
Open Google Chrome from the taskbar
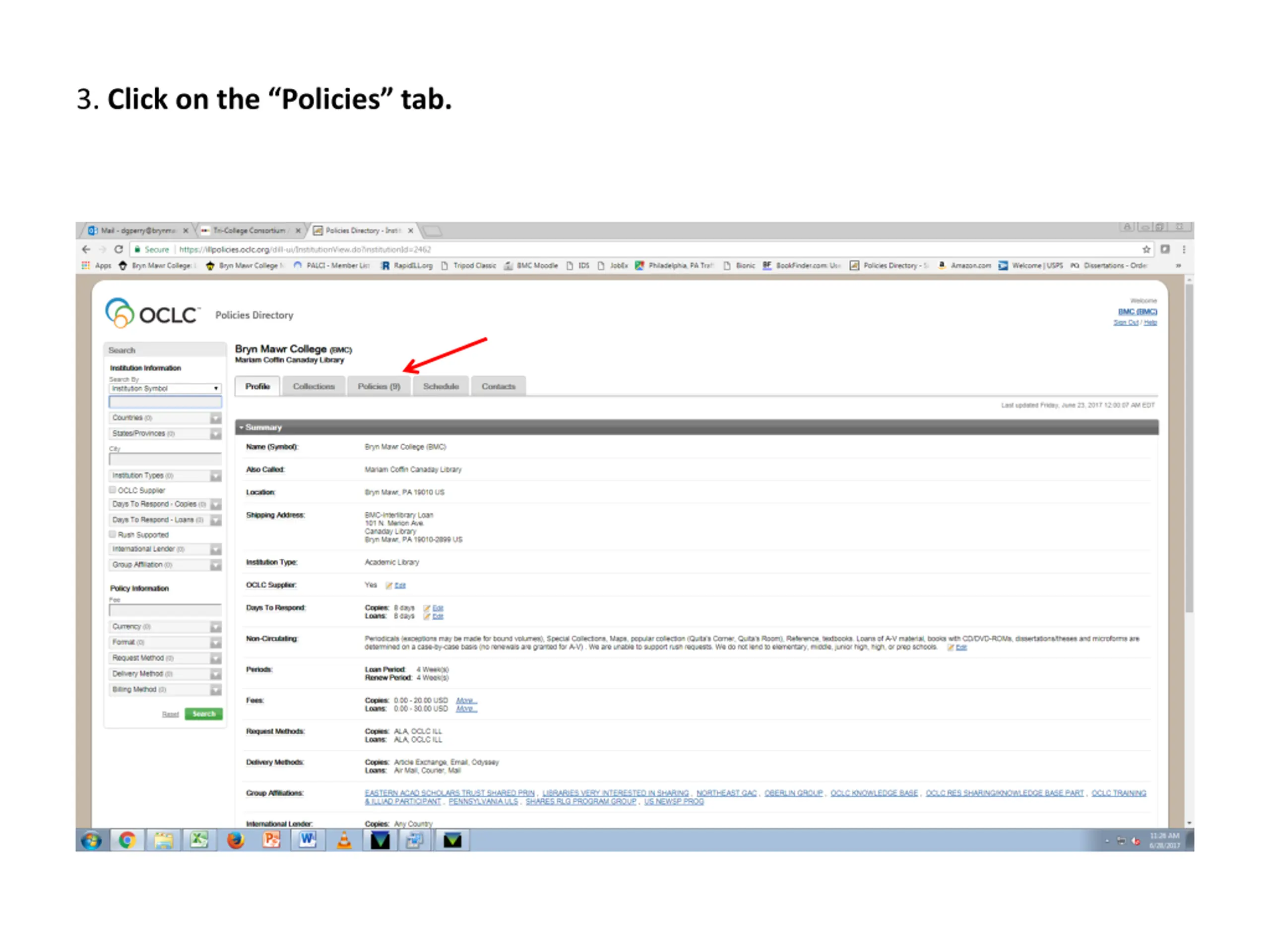(127, 840)
